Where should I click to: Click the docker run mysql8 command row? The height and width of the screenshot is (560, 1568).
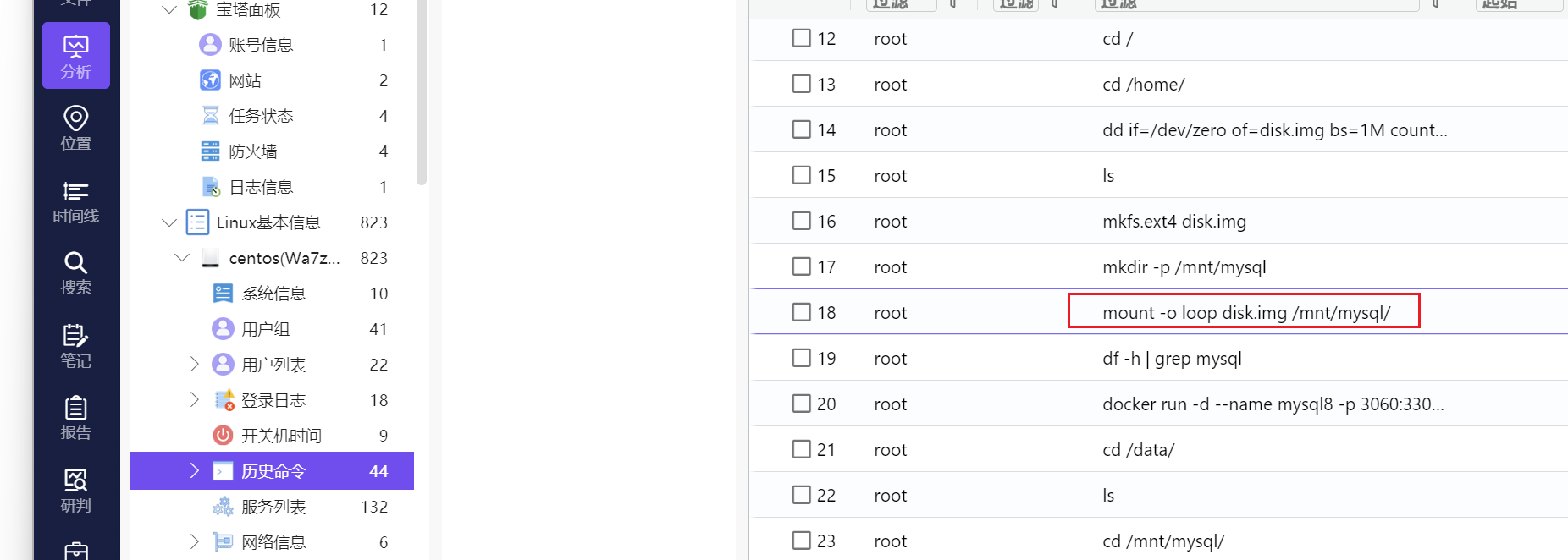click(x=1273, y=404)
